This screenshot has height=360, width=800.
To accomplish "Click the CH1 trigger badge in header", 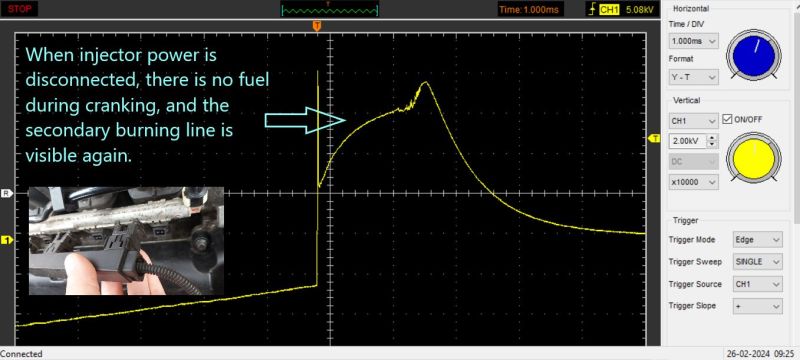I will [x=609, y=10].
